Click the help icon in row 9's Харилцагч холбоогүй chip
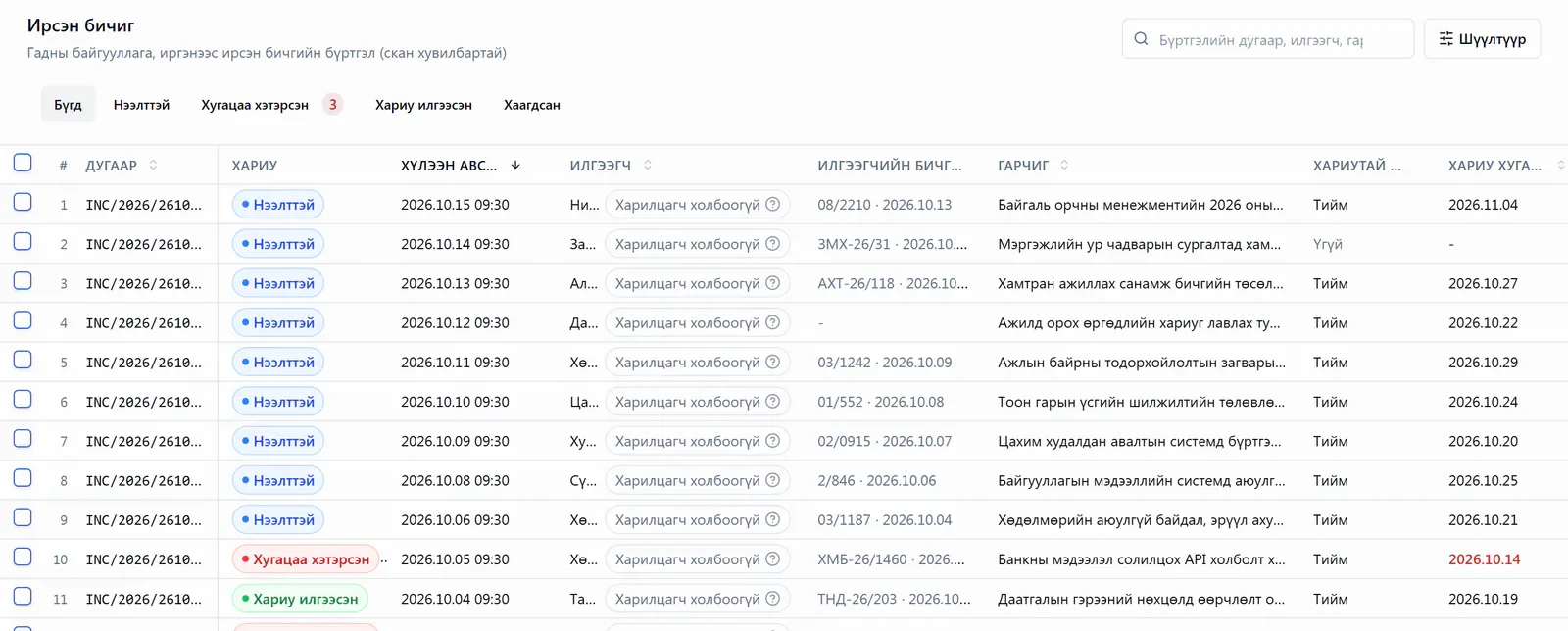The height and width of the screenshot is (631, 1568). coord(773,519)
